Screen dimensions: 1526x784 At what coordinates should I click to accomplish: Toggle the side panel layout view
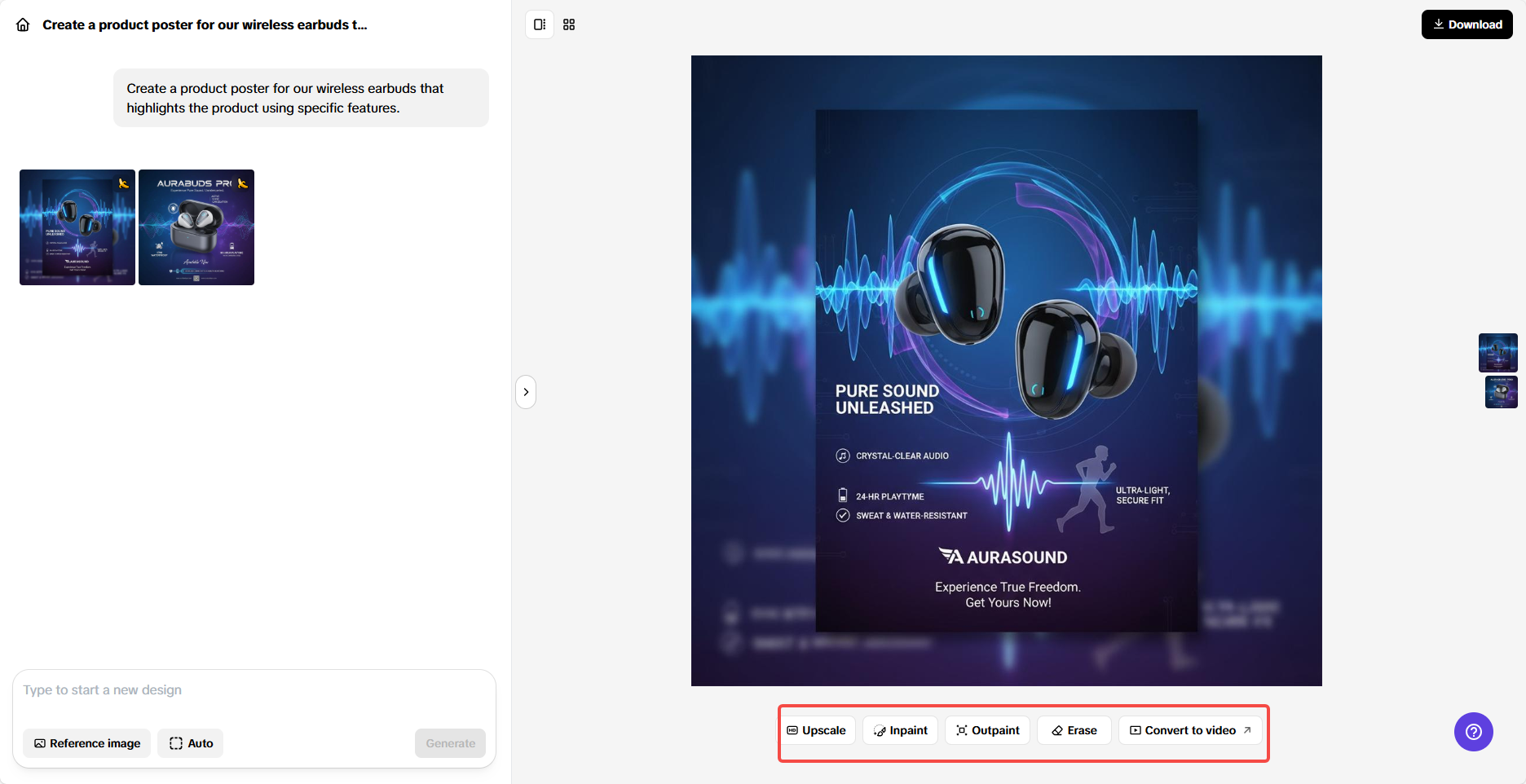[x=540, y=24]
